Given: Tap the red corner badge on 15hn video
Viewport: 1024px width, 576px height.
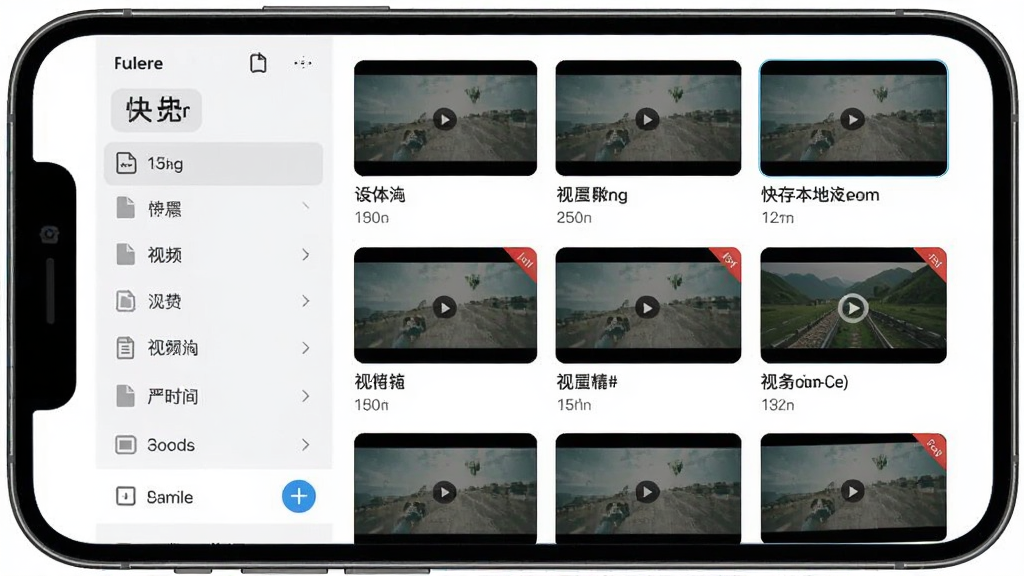Looking at the screenshot, I should coord(728,262).
